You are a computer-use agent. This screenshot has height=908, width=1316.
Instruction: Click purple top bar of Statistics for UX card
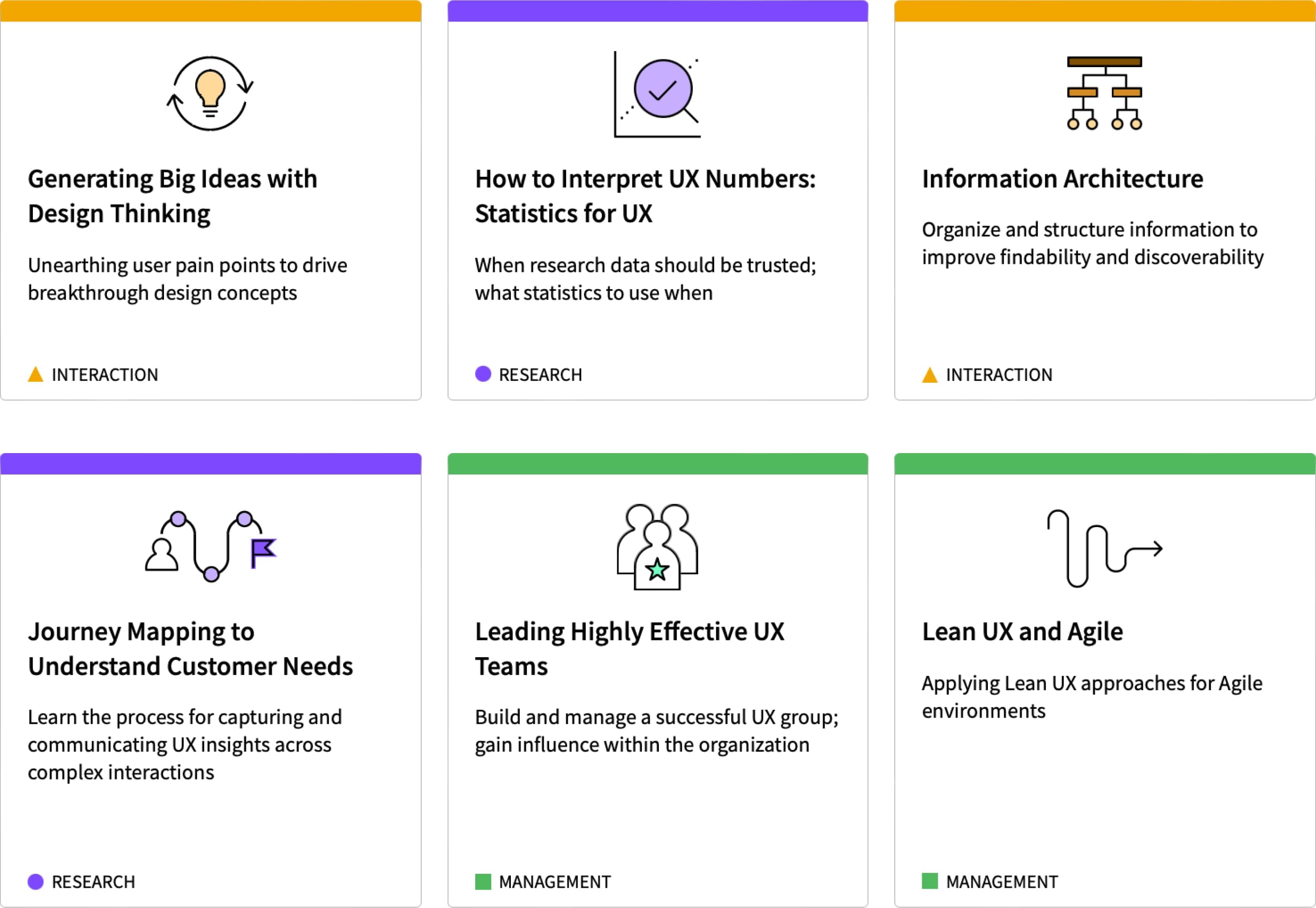[658, 11]
